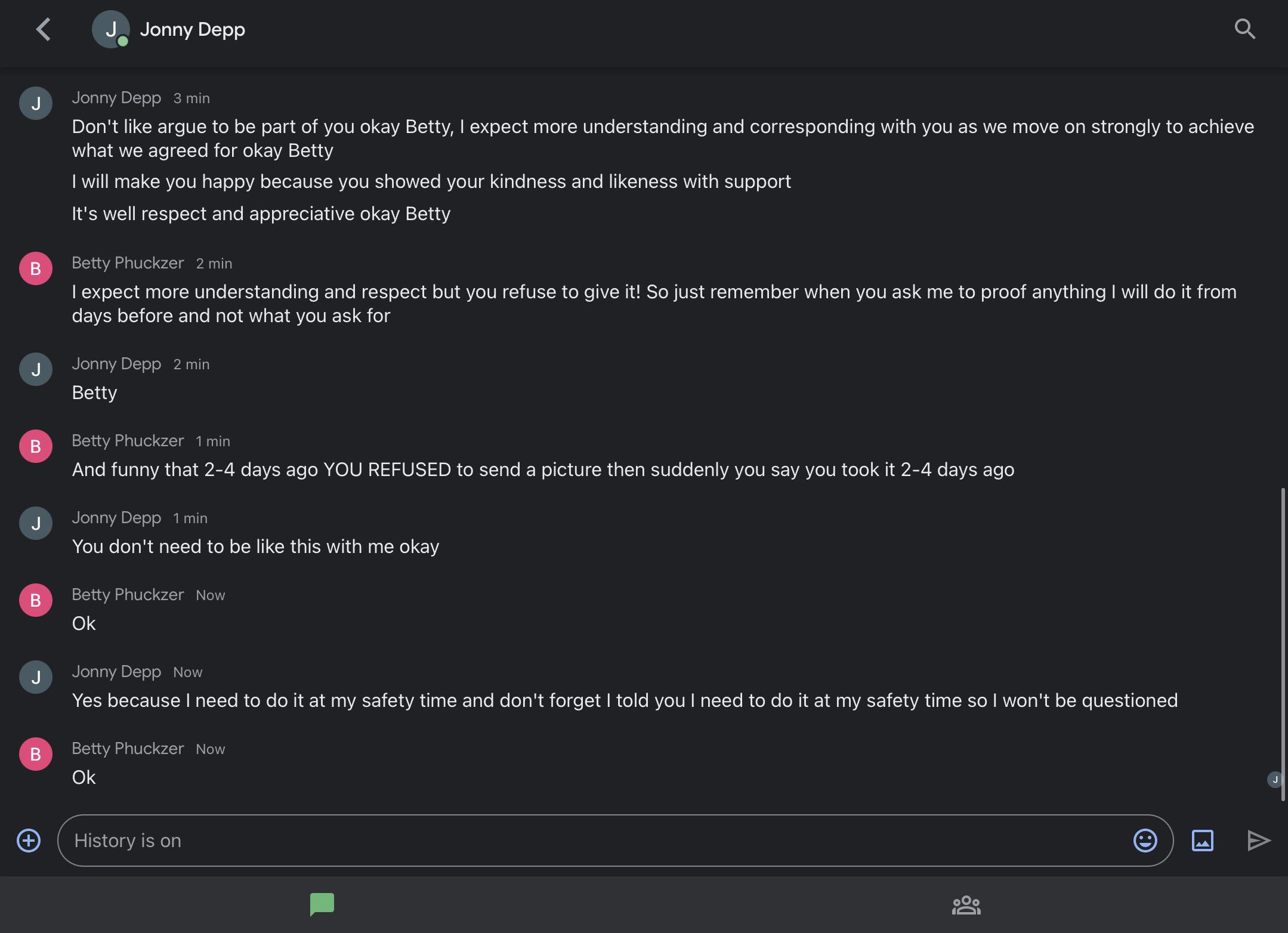Switch to the Spaces people tab
This screenshot has width=1288, height=933.
[966, 904]
